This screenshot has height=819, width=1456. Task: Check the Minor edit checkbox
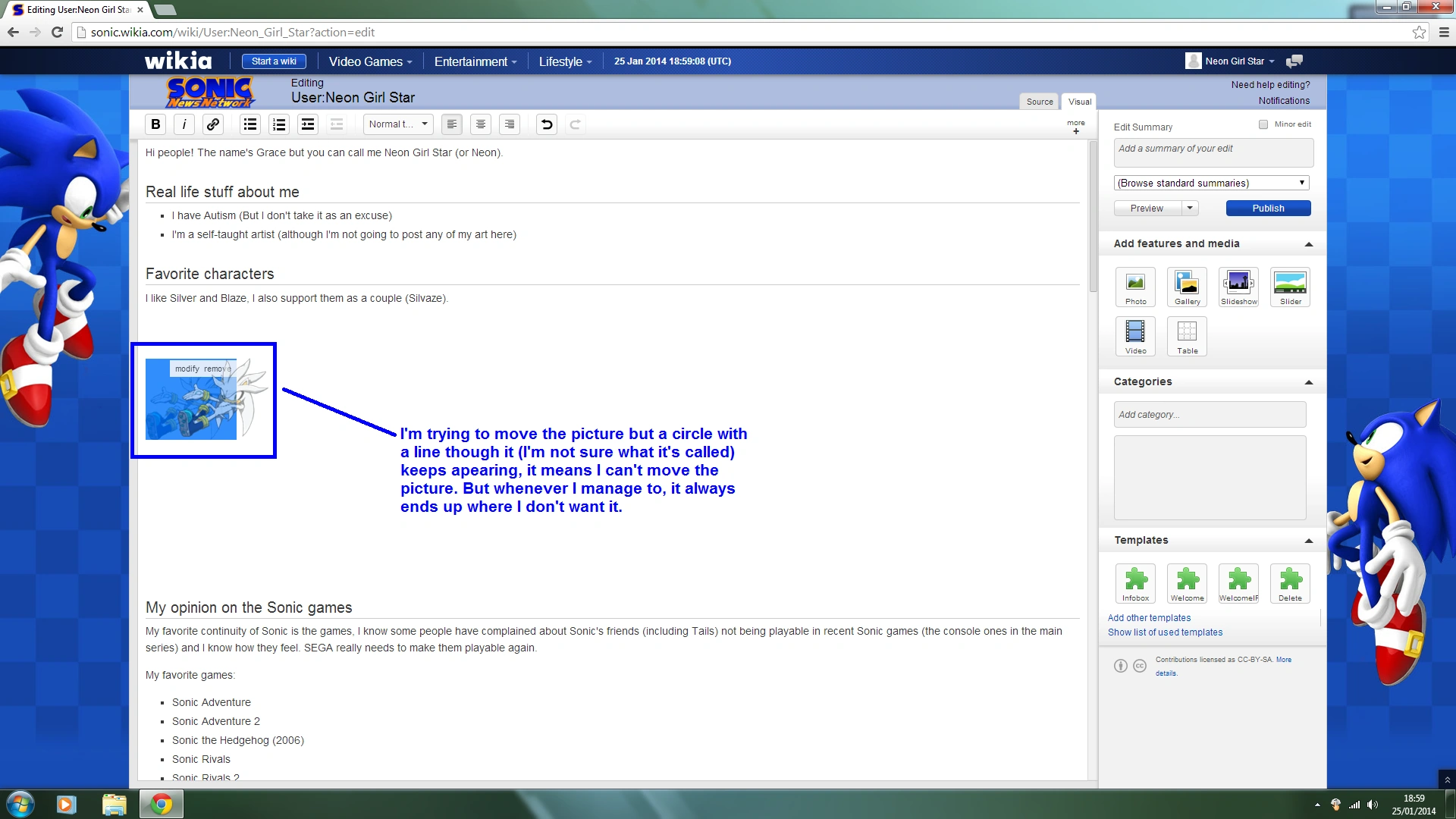click(x=1263, y=124)
